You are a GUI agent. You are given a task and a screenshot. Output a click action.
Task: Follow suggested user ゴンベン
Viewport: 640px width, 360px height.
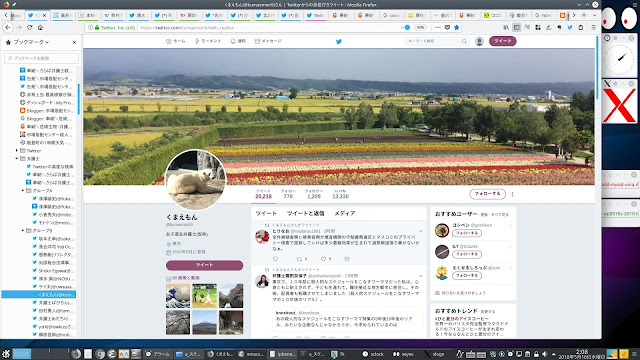tap(467, 233)
